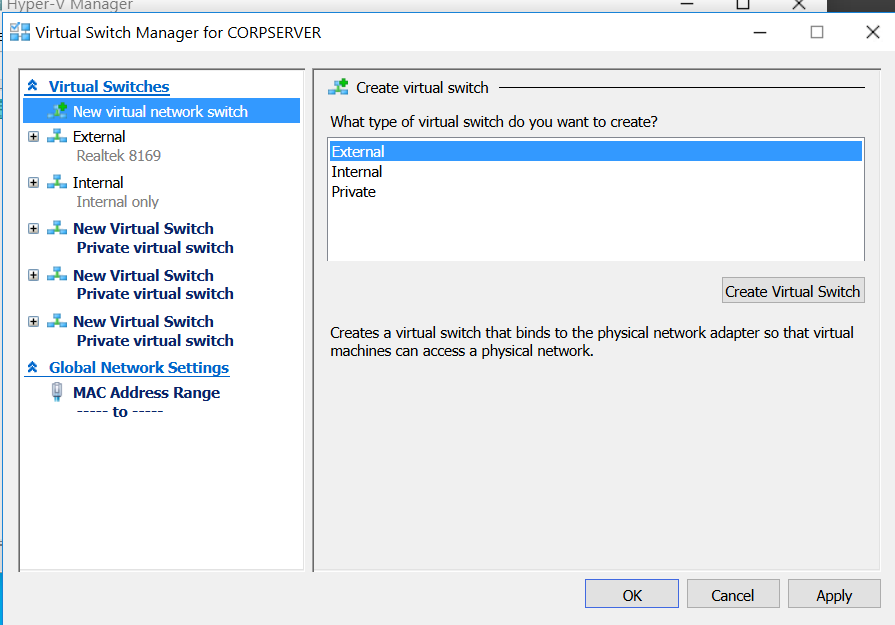Click the New virtual network switch icon

tap(57, 111)
